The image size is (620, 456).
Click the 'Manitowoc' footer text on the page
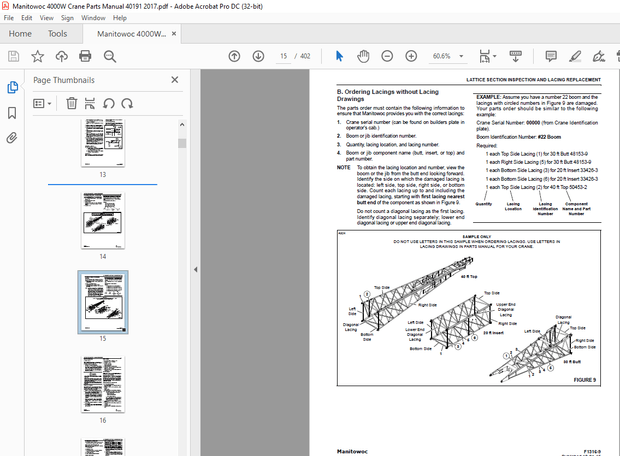[x=352, y=451]
